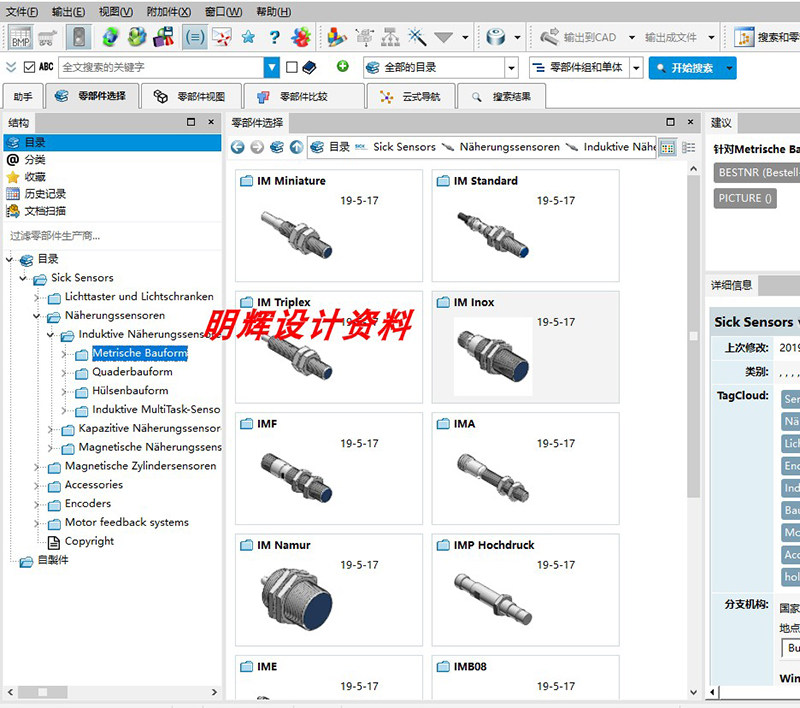Image resolution: width=800 pixels, height=708 pixels.
Task: Open the 输出成文件 dropdown arrow
Action: point(711,37)
